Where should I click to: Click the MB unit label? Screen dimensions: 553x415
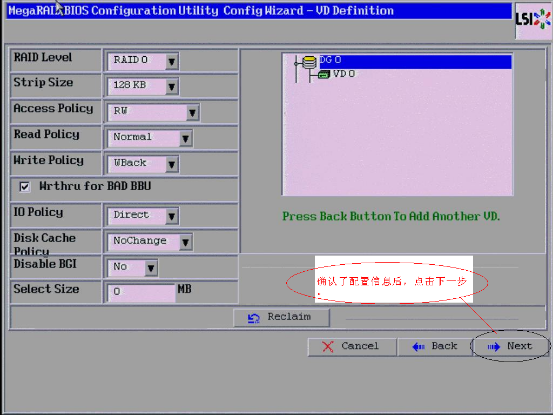pos(184,289)
